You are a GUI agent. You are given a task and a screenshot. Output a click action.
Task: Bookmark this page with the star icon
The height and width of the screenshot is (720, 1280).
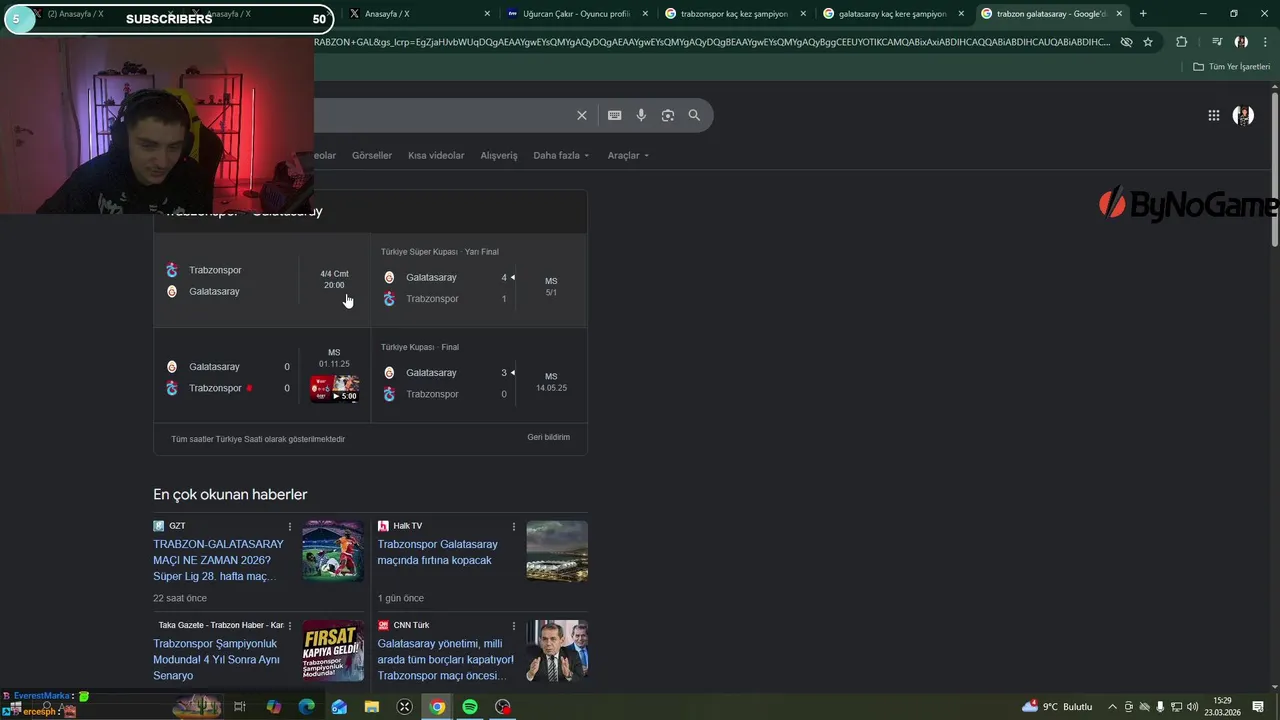[x=1148, y=42]
